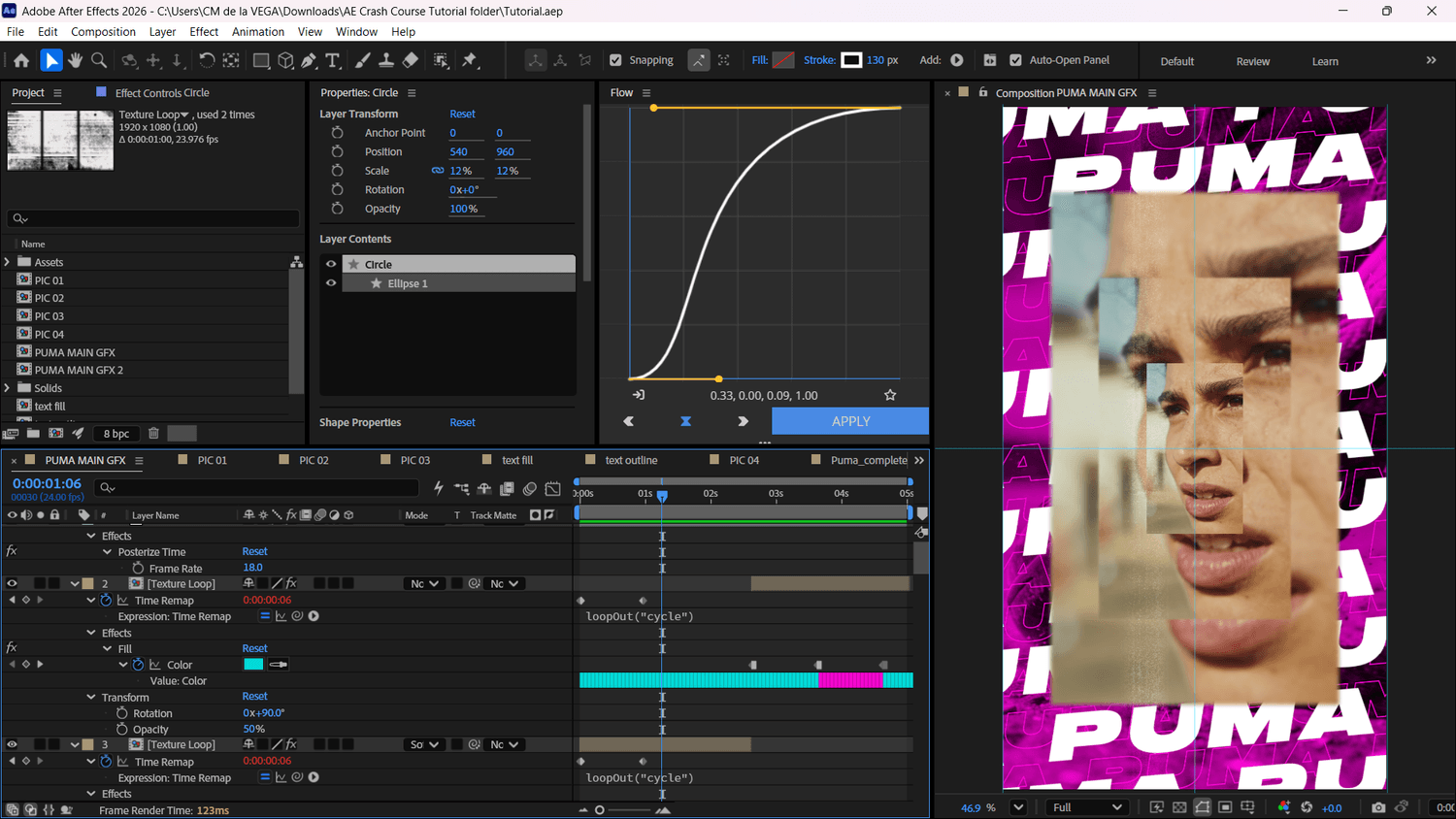Click the Project panel search field
1456x819 pixels.
[153, 218]
